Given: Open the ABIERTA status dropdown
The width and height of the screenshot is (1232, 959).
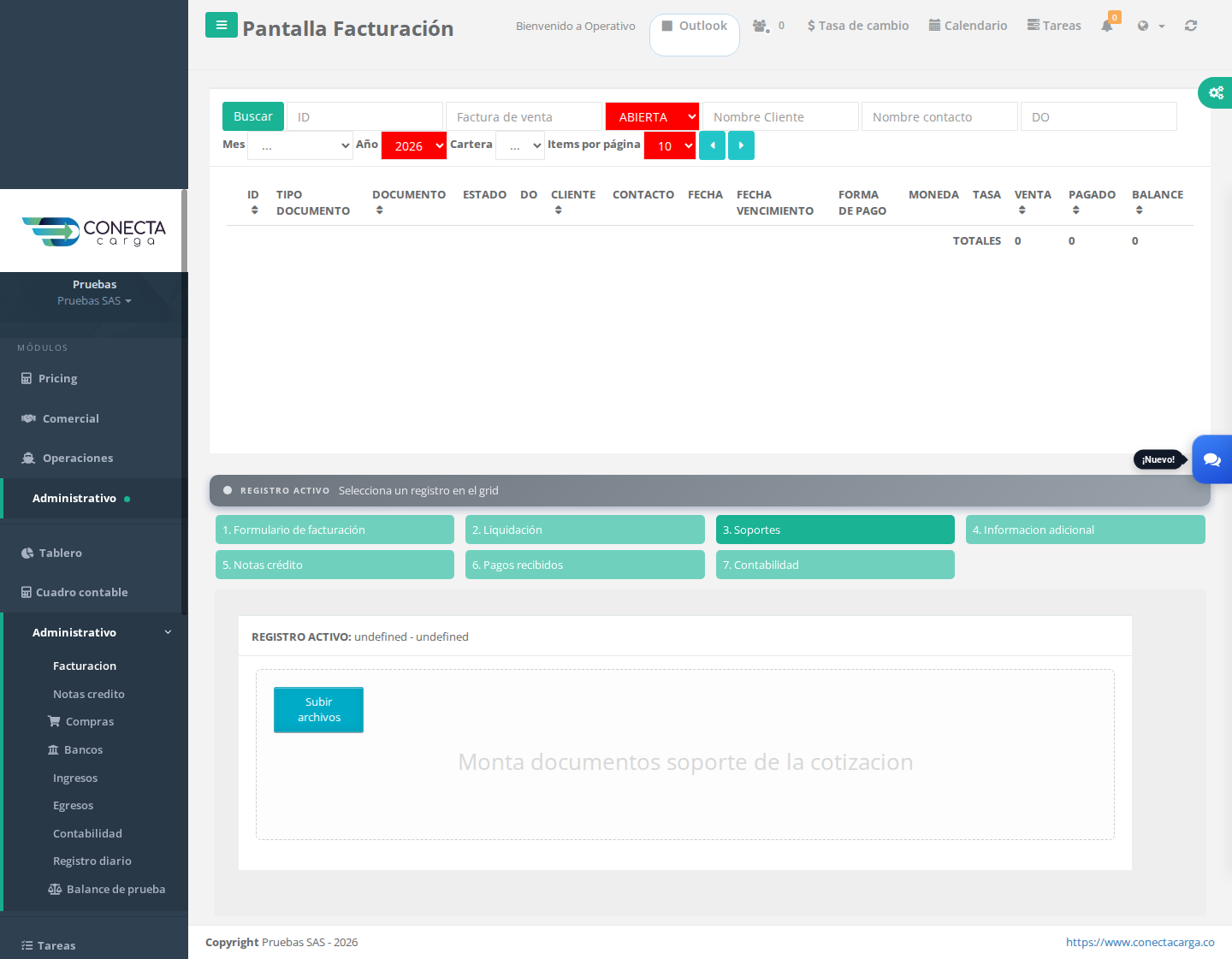Looking at the screenshot, I should tap(652, 116).
